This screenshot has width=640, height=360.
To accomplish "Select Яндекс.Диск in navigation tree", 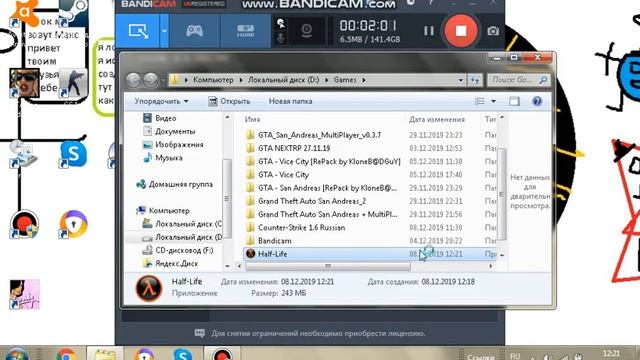I will pos(170,264).
